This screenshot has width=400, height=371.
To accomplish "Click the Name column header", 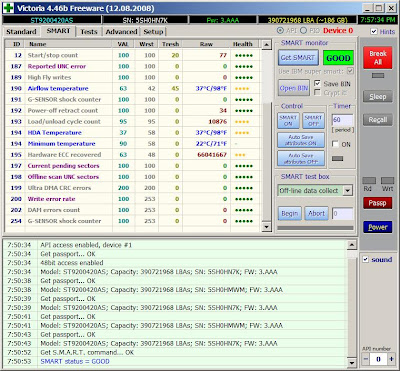I will (68, 44).
